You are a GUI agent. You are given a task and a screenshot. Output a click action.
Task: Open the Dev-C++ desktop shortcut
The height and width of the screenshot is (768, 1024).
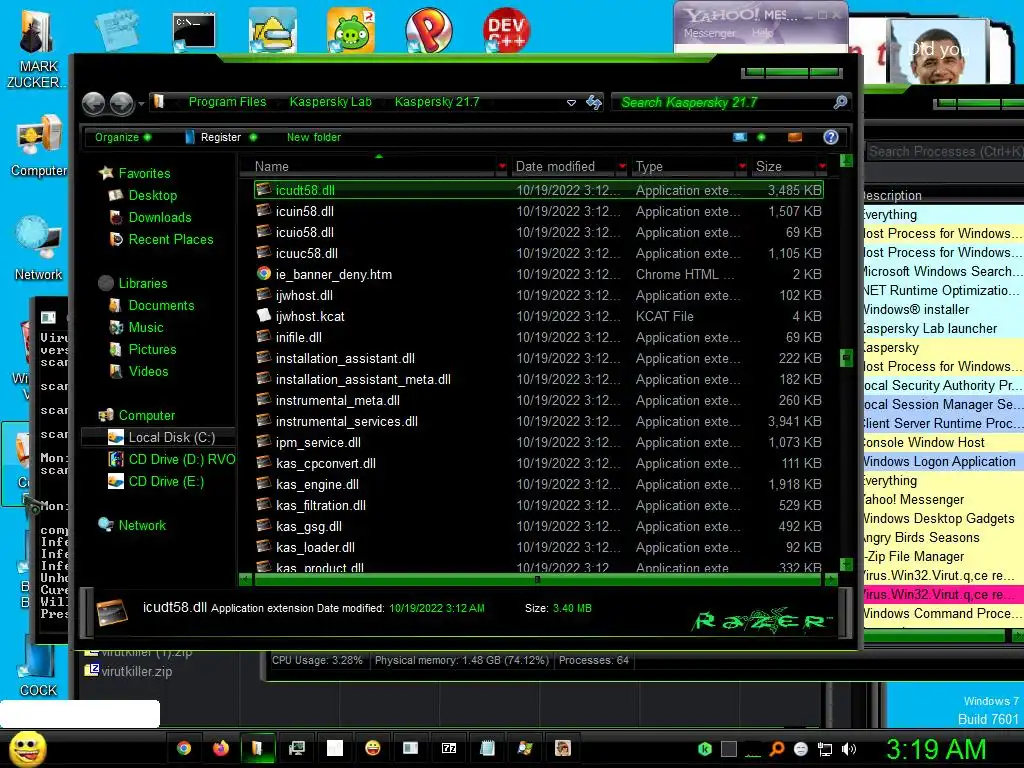506,29
